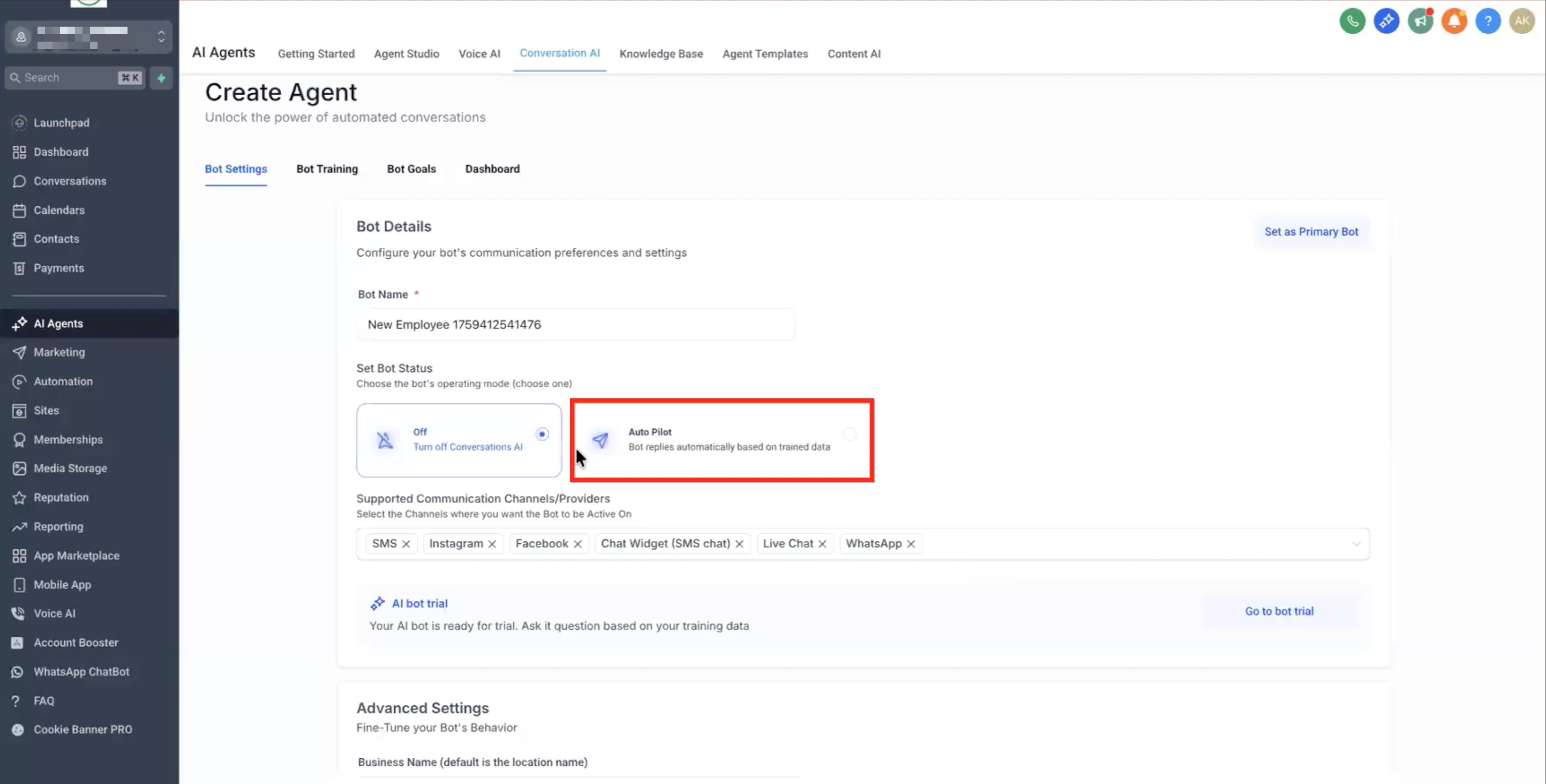Remove the Instagram channel tag
Image resolution: width=1546 pixels, height=784 pixels.
coord(492,544)
